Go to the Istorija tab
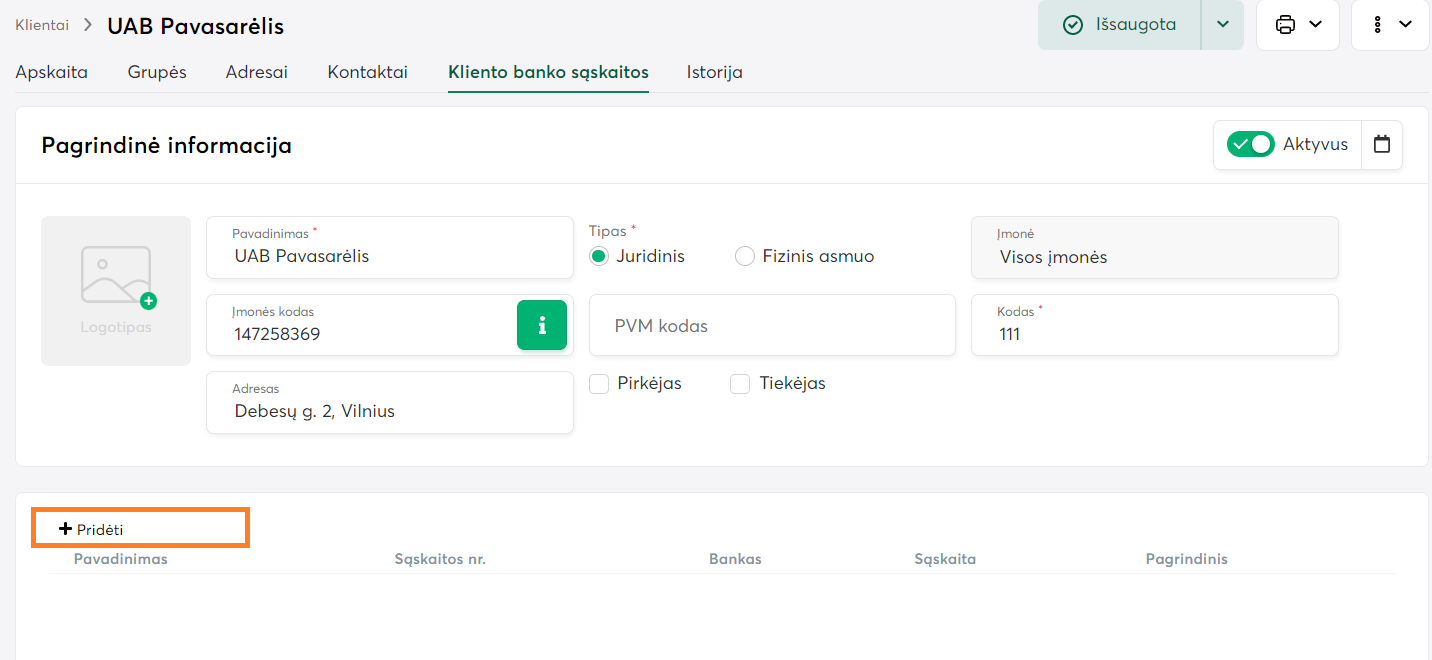Viewport: 1432px width, 660px height. [x=714, y=72]
